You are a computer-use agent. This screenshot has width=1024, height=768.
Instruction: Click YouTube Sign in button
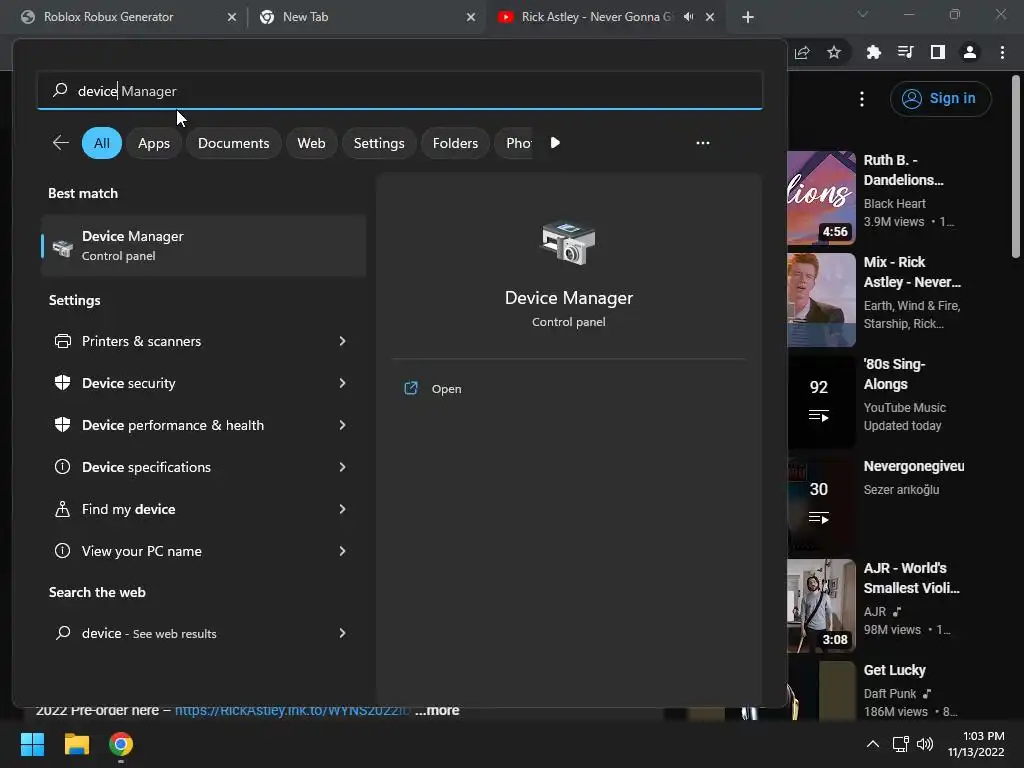click(940, 99)
